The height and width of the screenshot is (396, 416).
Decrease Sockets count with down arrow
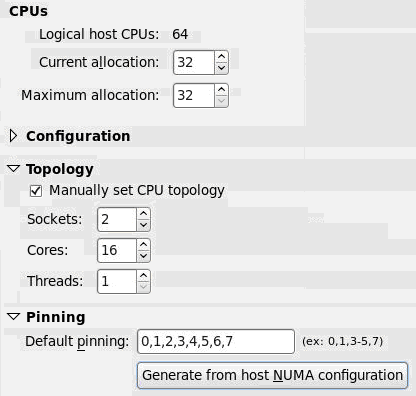[x=144, y=225]
